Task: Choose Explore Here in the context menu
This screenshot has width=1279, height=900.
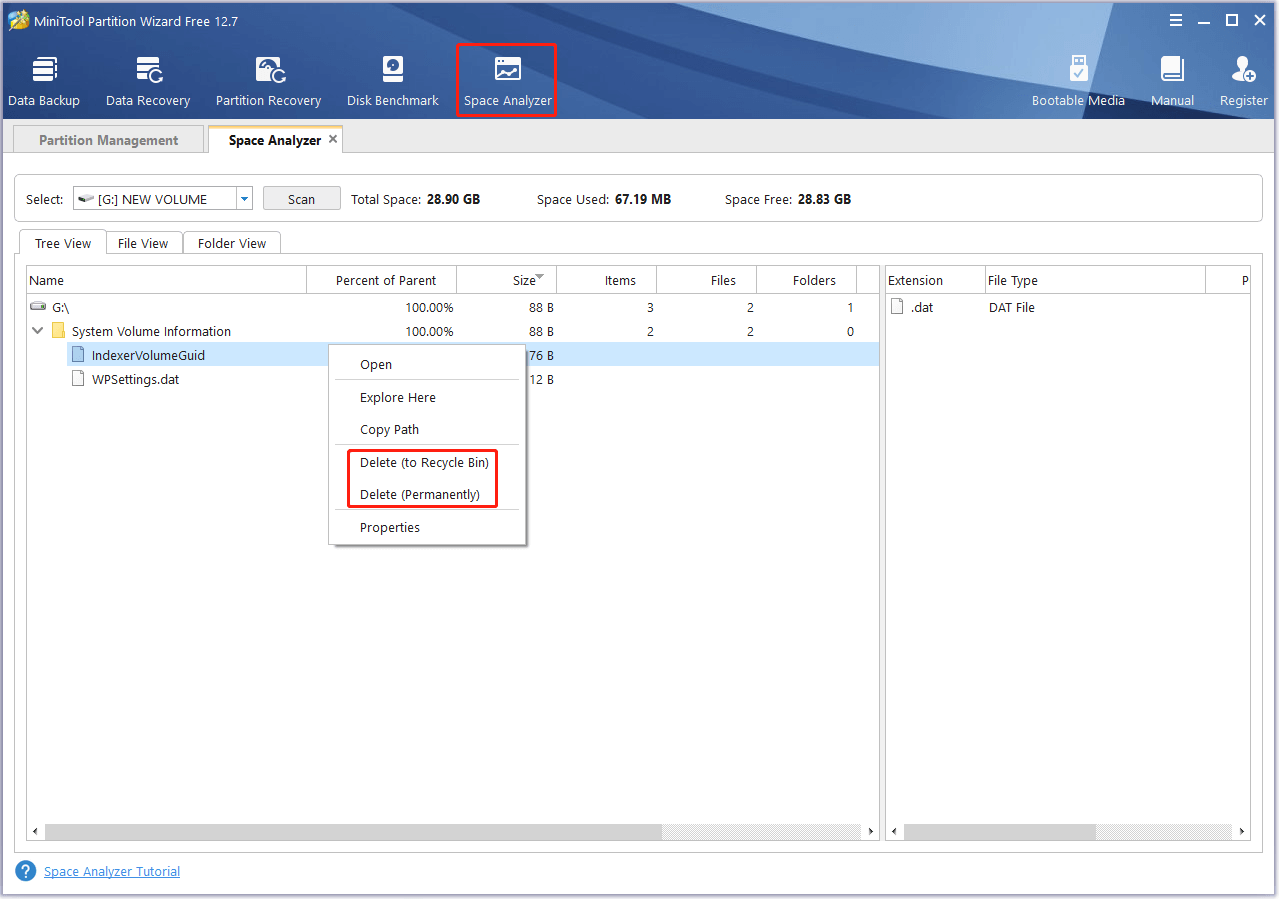Action: click(x=427, y=397)
